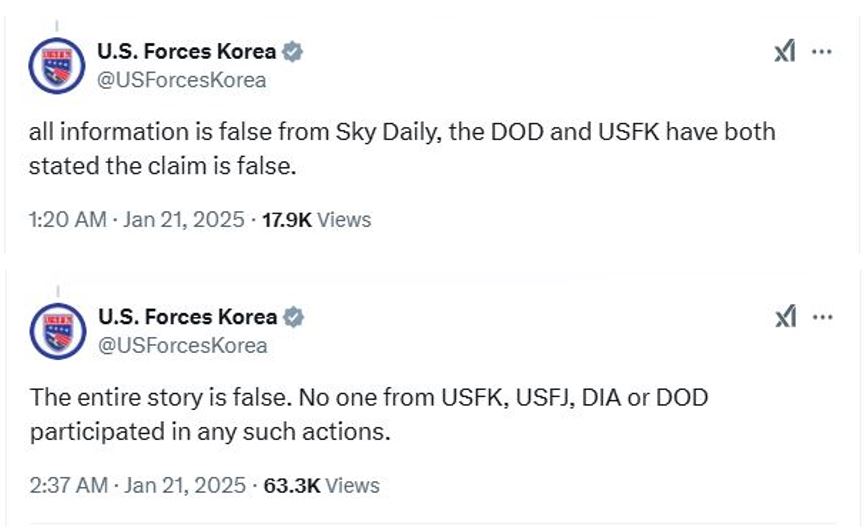Image resolution: width=867 pixels, height=528 pixels.
Task: Expand the More menu on the 1:20 AM tweet
Action: 821,52
